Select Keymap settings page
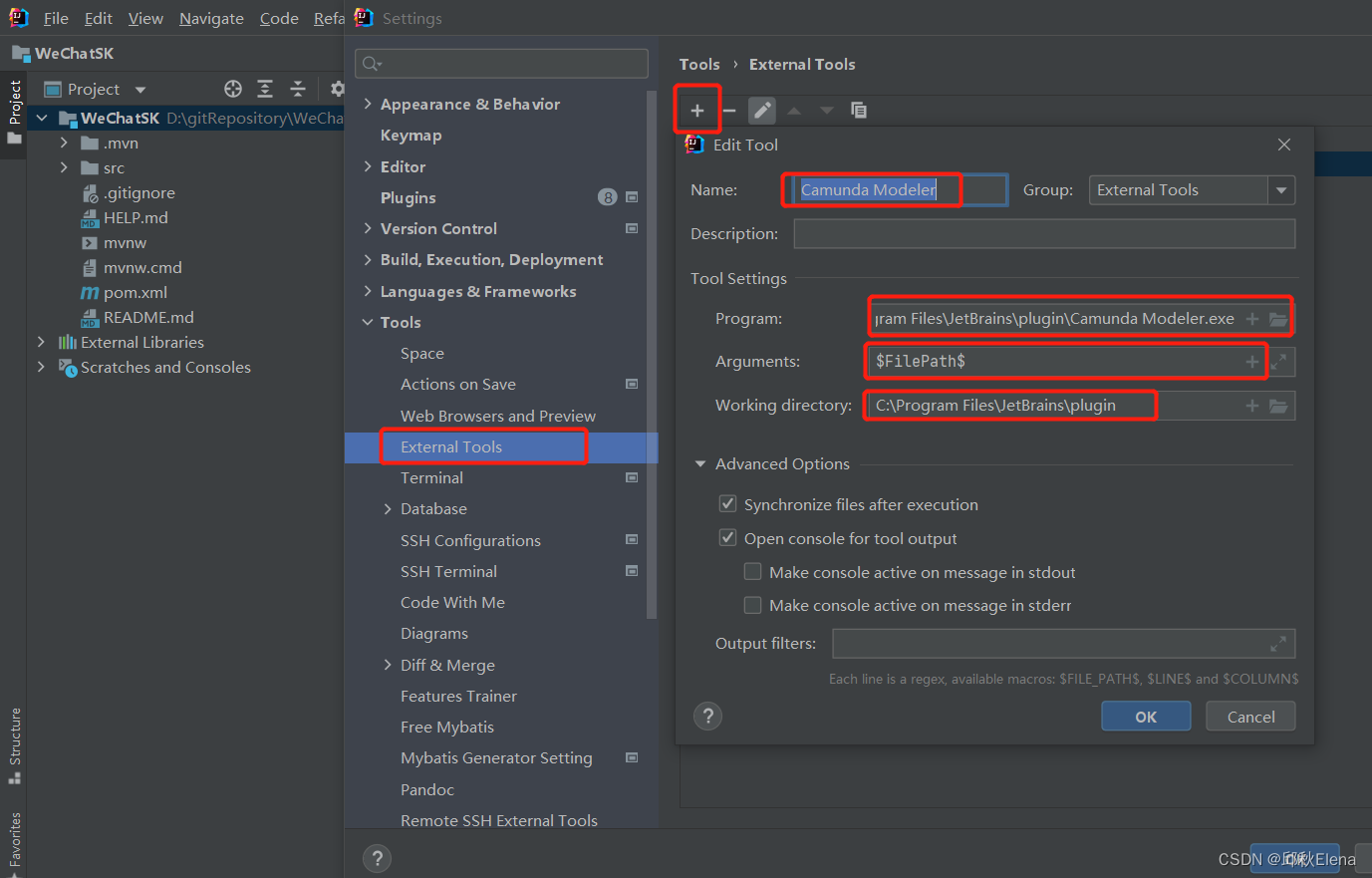The image size is (1372, 878). [411, 135]
